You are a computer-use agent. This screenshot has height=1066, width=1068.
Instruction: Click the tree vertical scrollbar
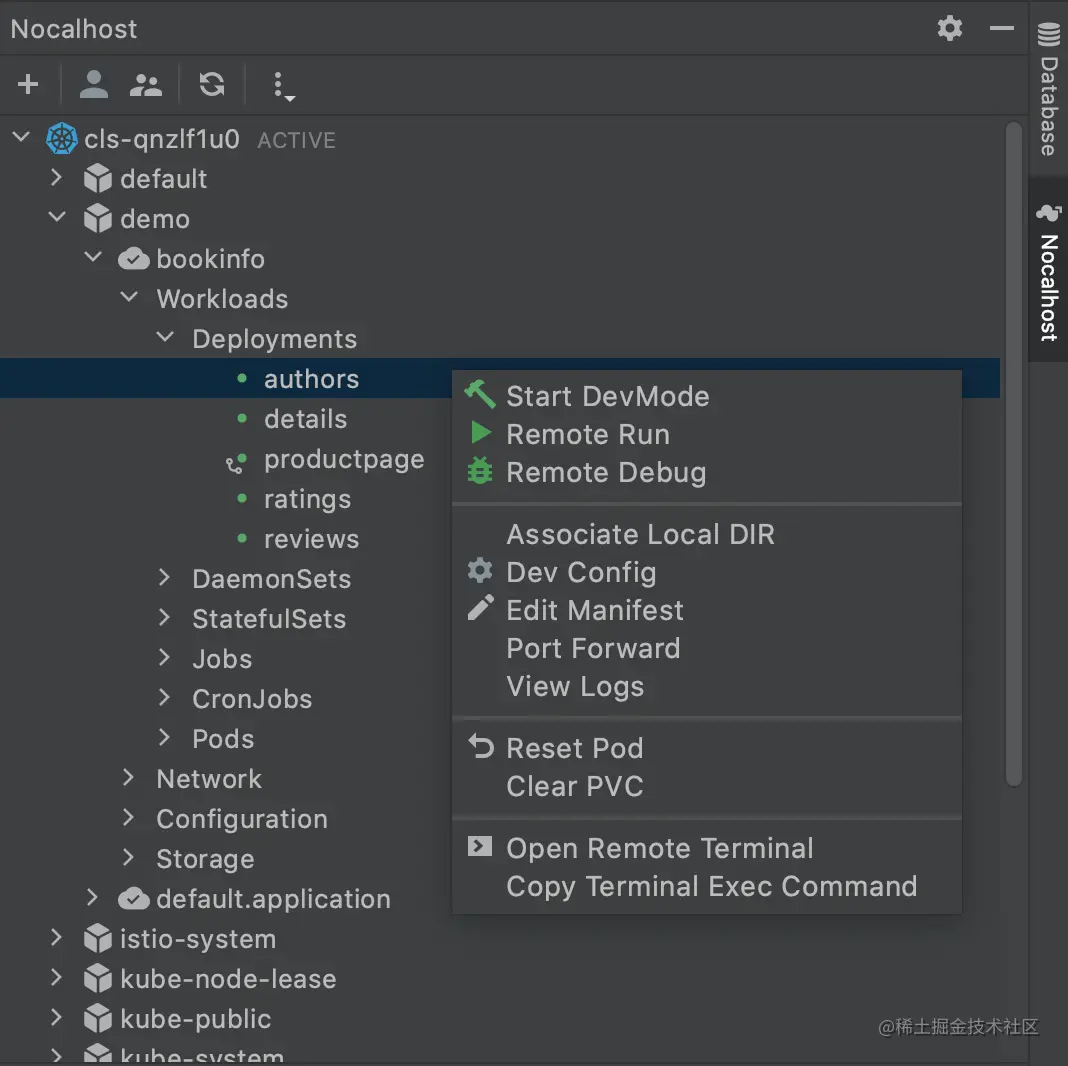[1014, 454]
